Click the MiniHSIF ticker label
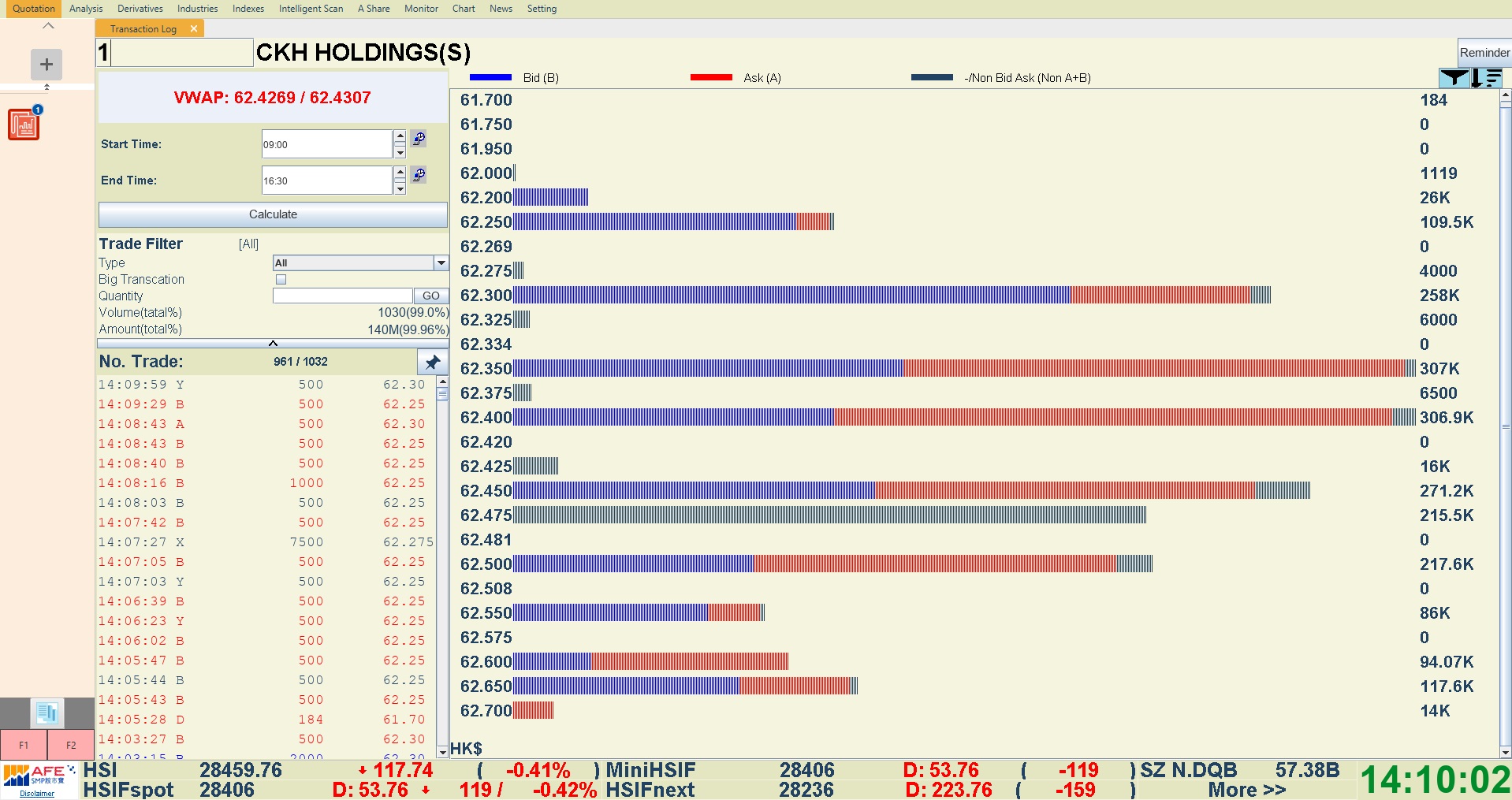Viewport: 1512px width, 800px height. click(x=651, y=770)
